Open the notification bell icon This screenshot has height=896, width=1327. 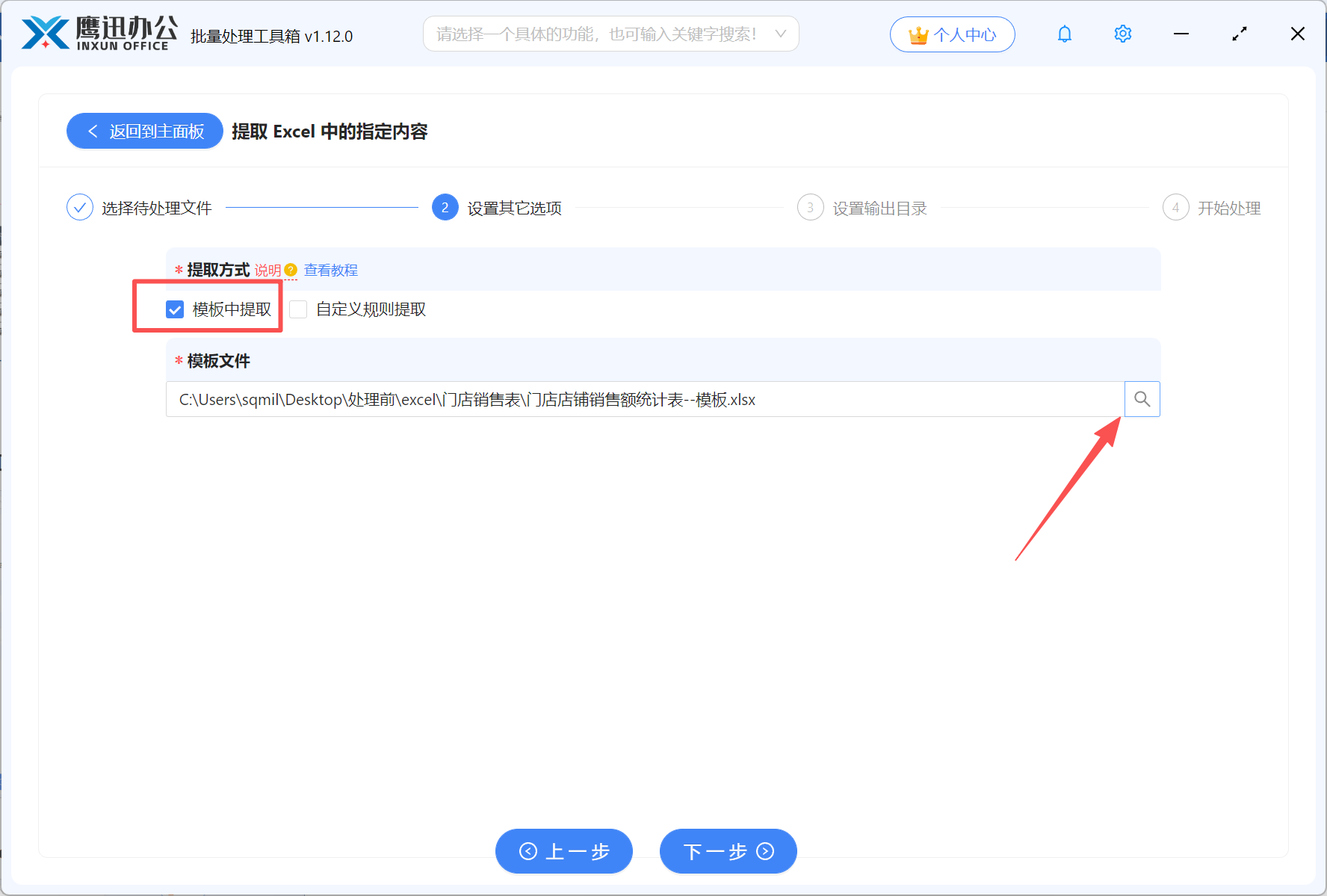[x=1064, y=34]
